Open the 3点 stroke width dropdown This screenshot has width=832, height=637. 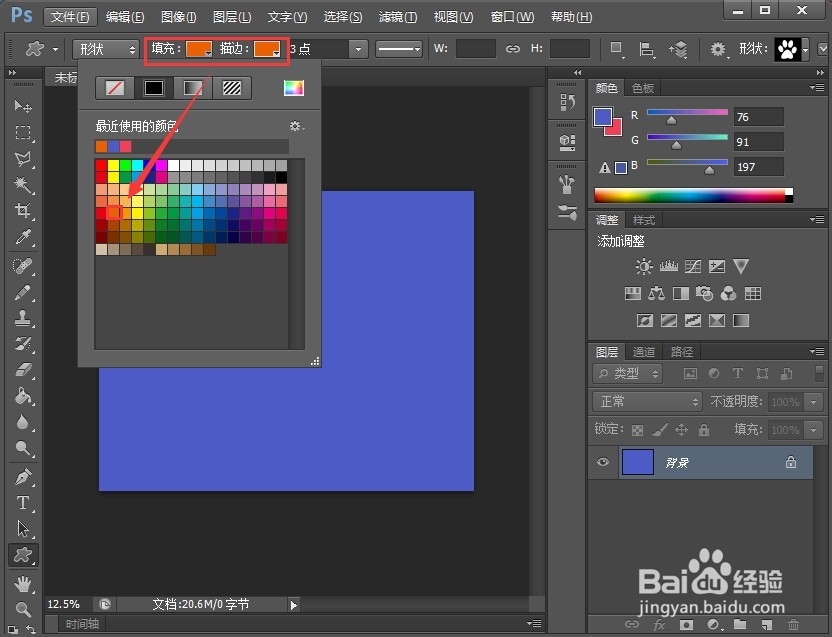[x=356, y=48]
